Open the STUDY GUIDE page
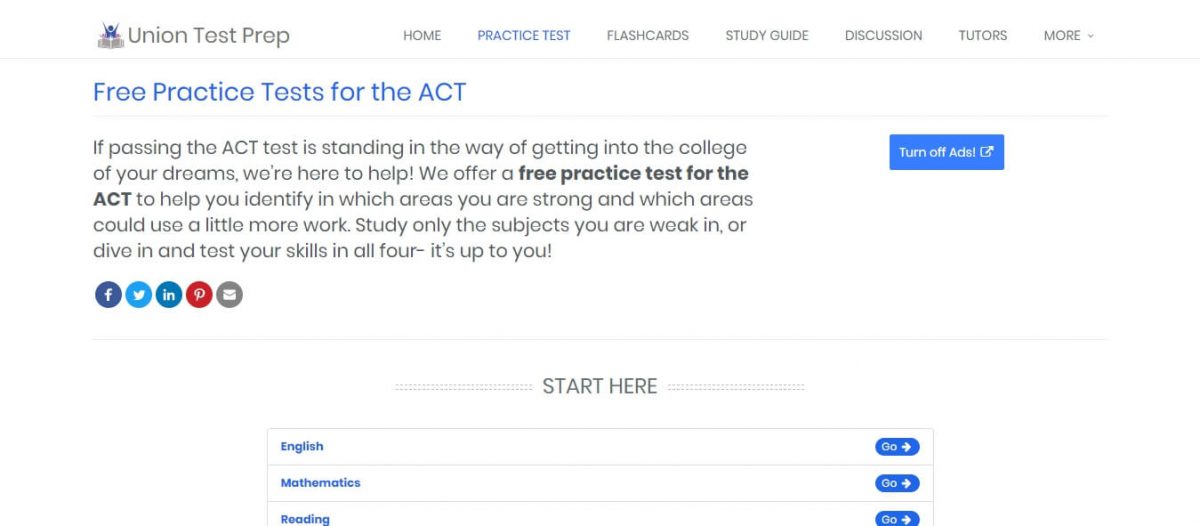 point(767,35)
